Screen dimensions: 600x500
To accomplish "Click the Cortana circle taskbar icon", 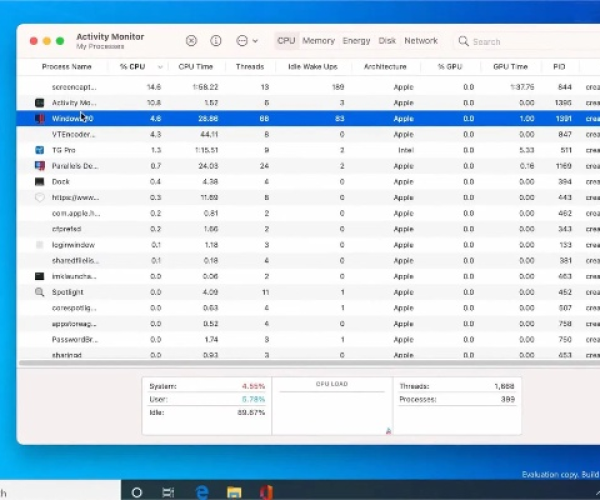I will pos(137,491).
